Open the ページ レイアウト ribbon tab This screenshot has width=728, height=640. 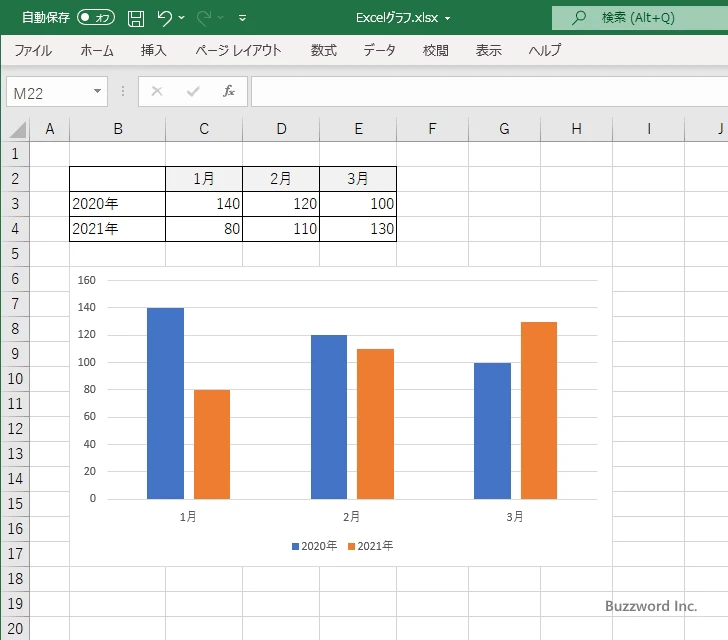pos(238,50)
